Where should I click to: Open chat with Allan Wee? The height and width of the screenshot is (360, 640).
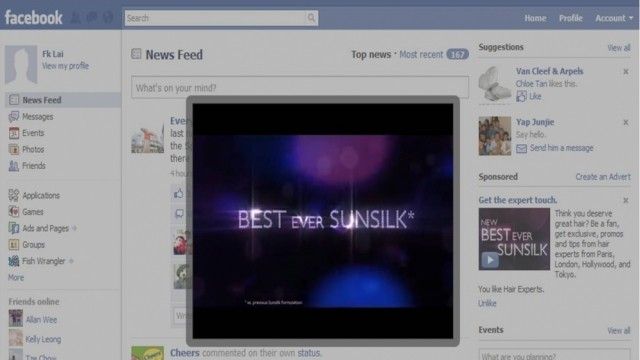41,320
